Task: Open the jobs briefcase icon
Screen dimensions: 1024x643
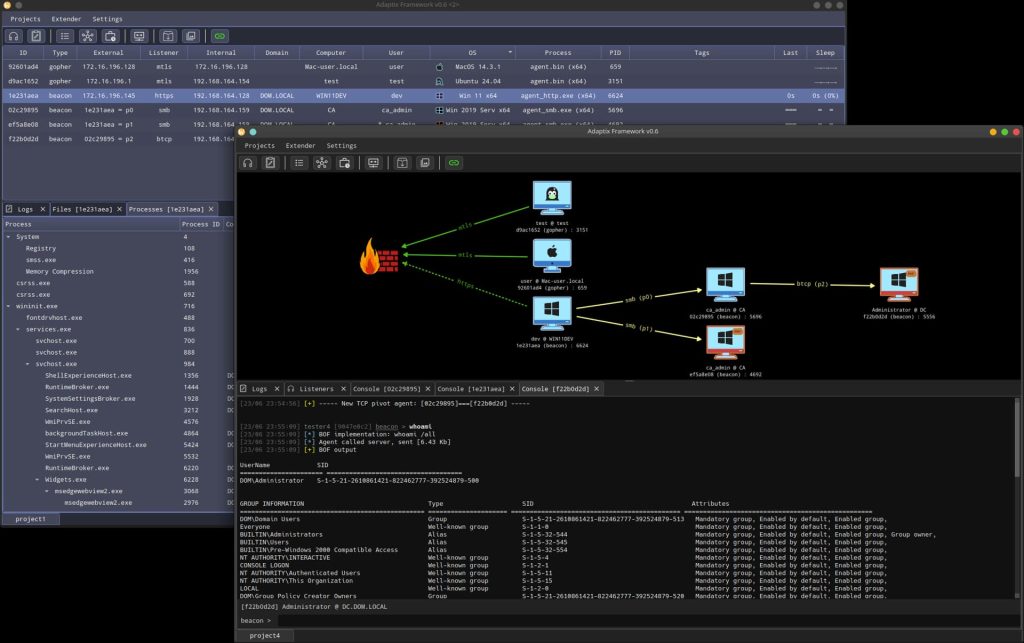Action: 345,163
